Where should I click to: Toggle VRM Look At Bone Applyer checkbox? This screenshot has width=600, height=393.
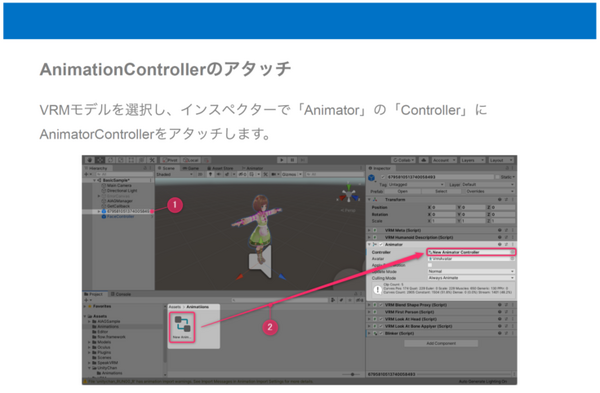pyautogui.click(x=381, y=326)
